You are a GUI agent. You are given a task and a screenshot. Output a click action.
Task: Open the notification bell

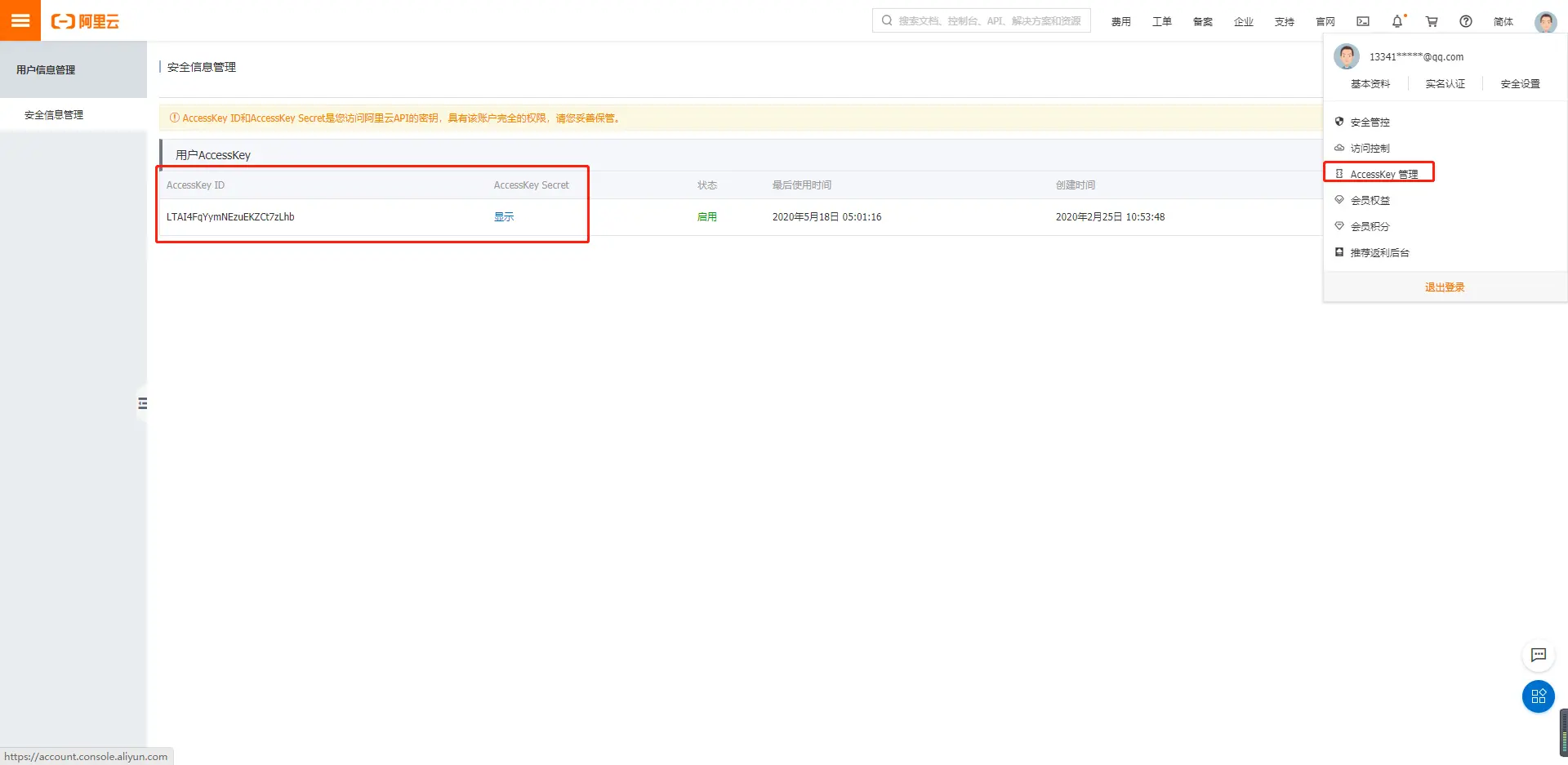(x=1397, y=21)
